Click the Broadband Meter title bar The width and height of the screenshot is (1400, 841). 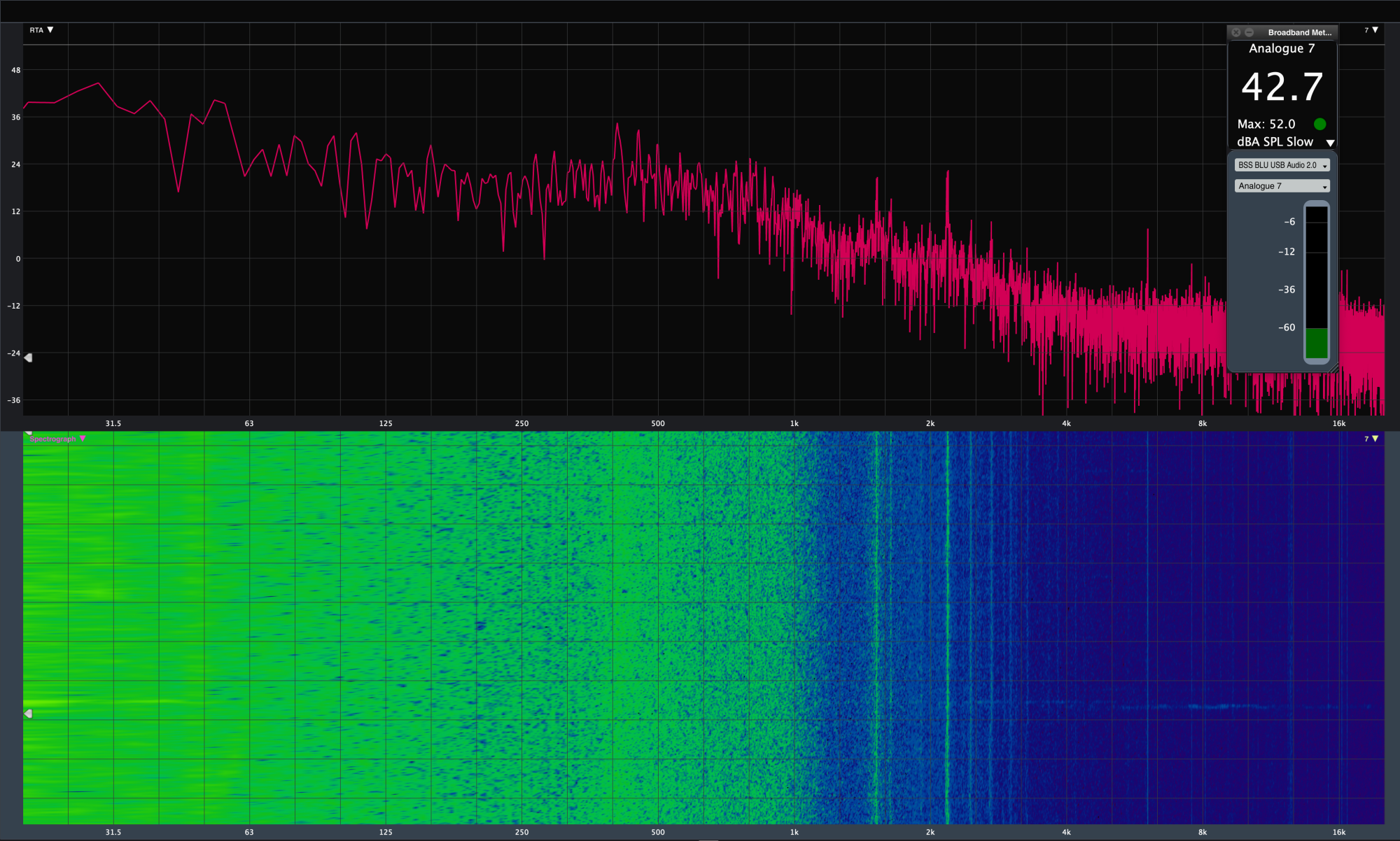point(1298,32)
